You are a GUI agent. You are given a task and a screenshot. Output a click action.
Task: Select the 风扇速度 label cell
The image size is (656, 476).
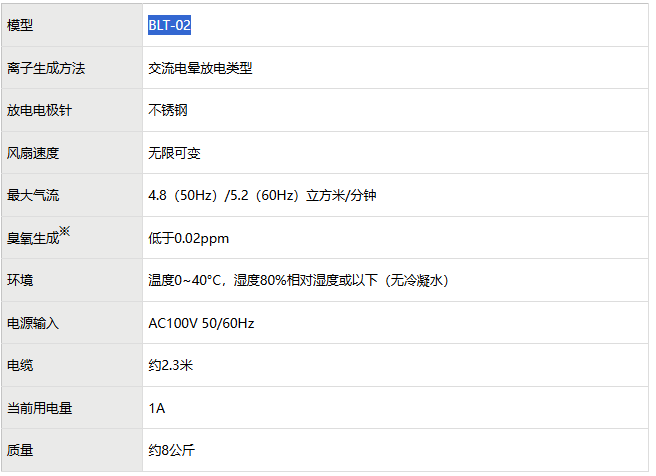(33, 153)
